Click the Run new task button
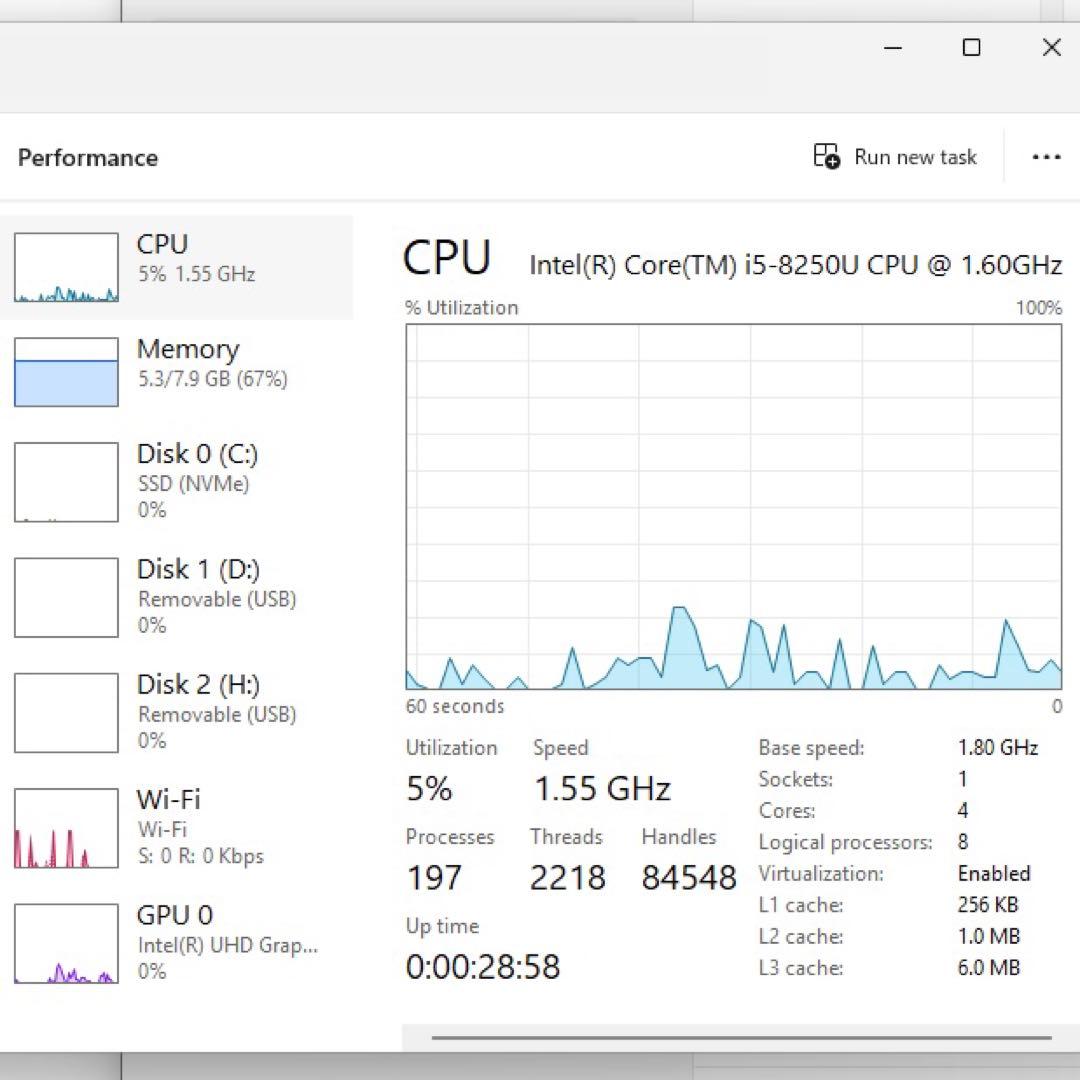 (x=895, y=156)
